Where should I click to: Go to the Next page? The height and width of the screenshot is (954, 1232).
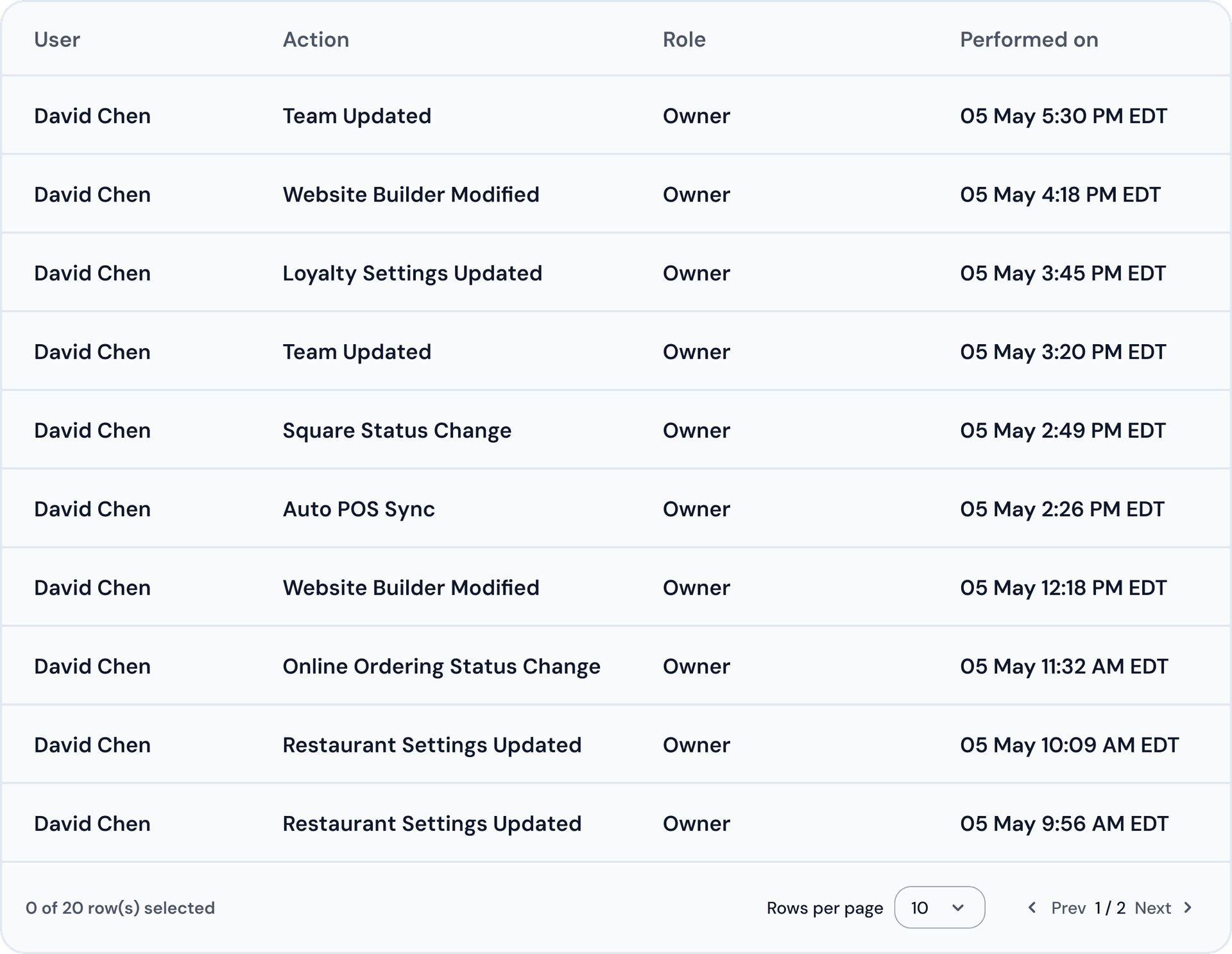pyautogui.click(x=1152, y=908)
